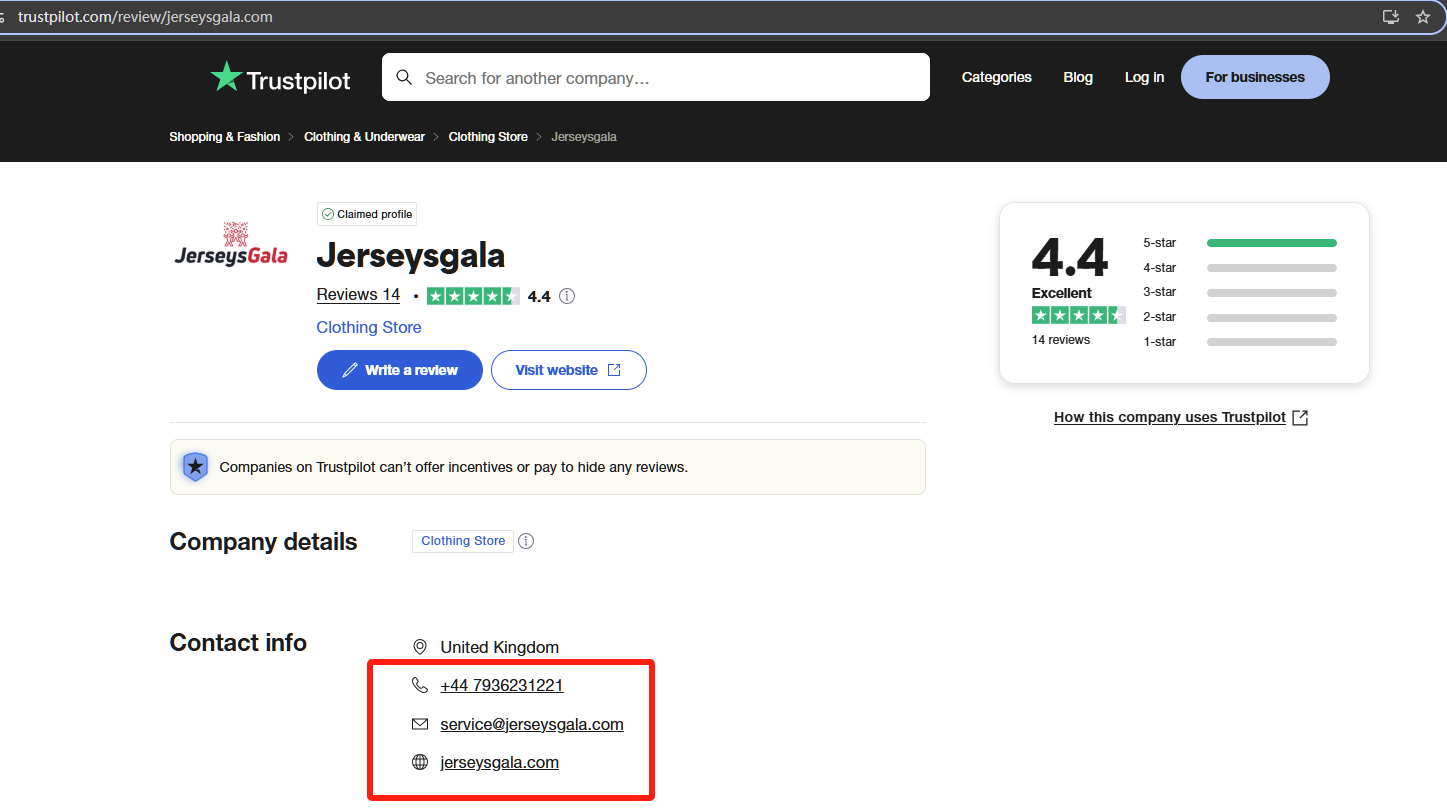The image size is (1447, 809).
Task: Bookmark this page with the star icon
Action: [1423, 17]
